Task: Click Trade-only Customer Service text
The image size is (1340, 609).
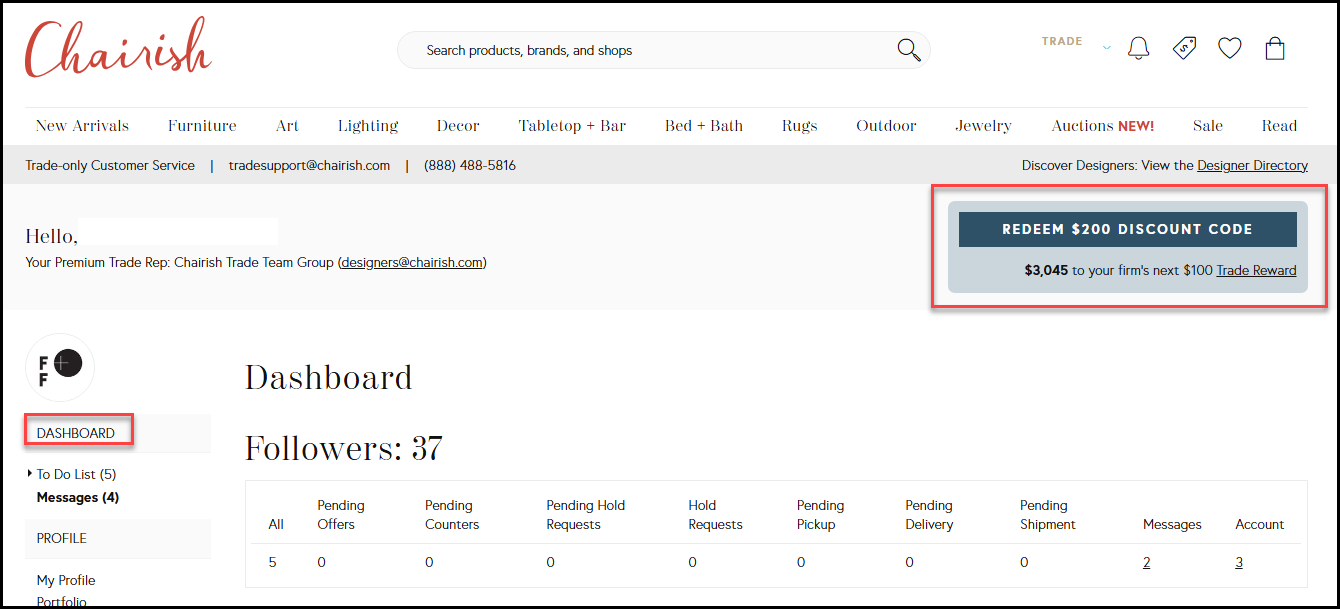Action: click(110, 165)
